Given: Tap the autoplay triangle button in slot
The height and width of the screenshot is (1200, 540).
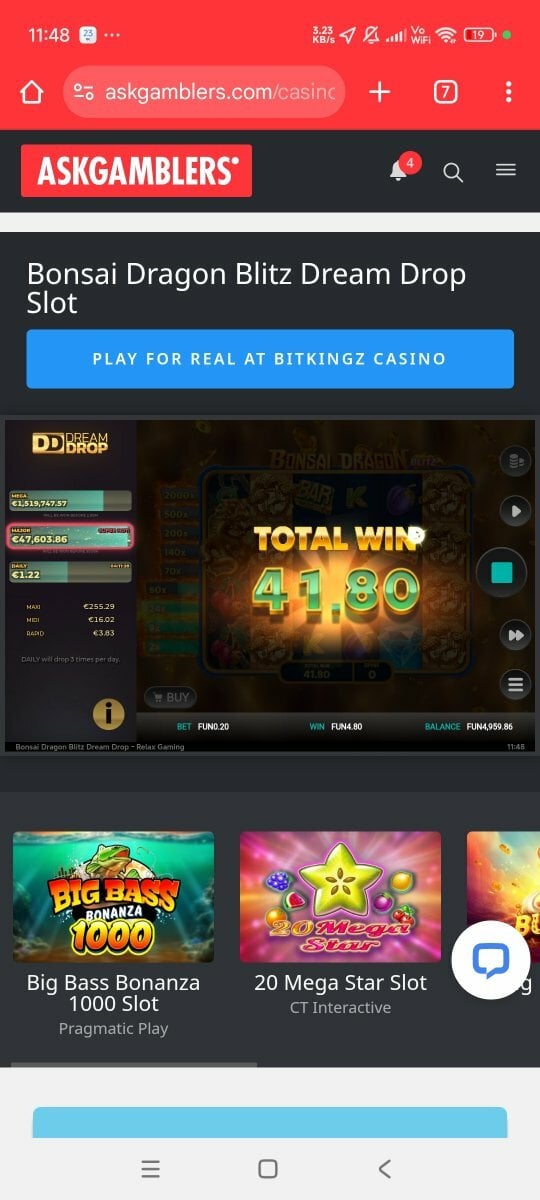Looking at the screenshot, I should pyautogui.click(x=515, y=511).
